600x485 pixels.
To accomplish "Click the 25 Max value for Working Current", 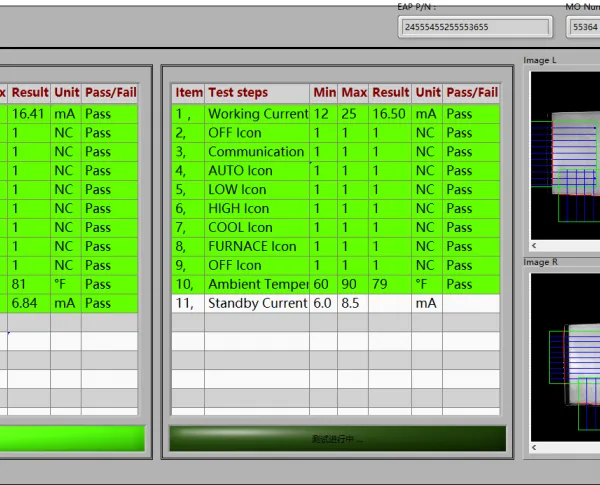I will [353, 114].
